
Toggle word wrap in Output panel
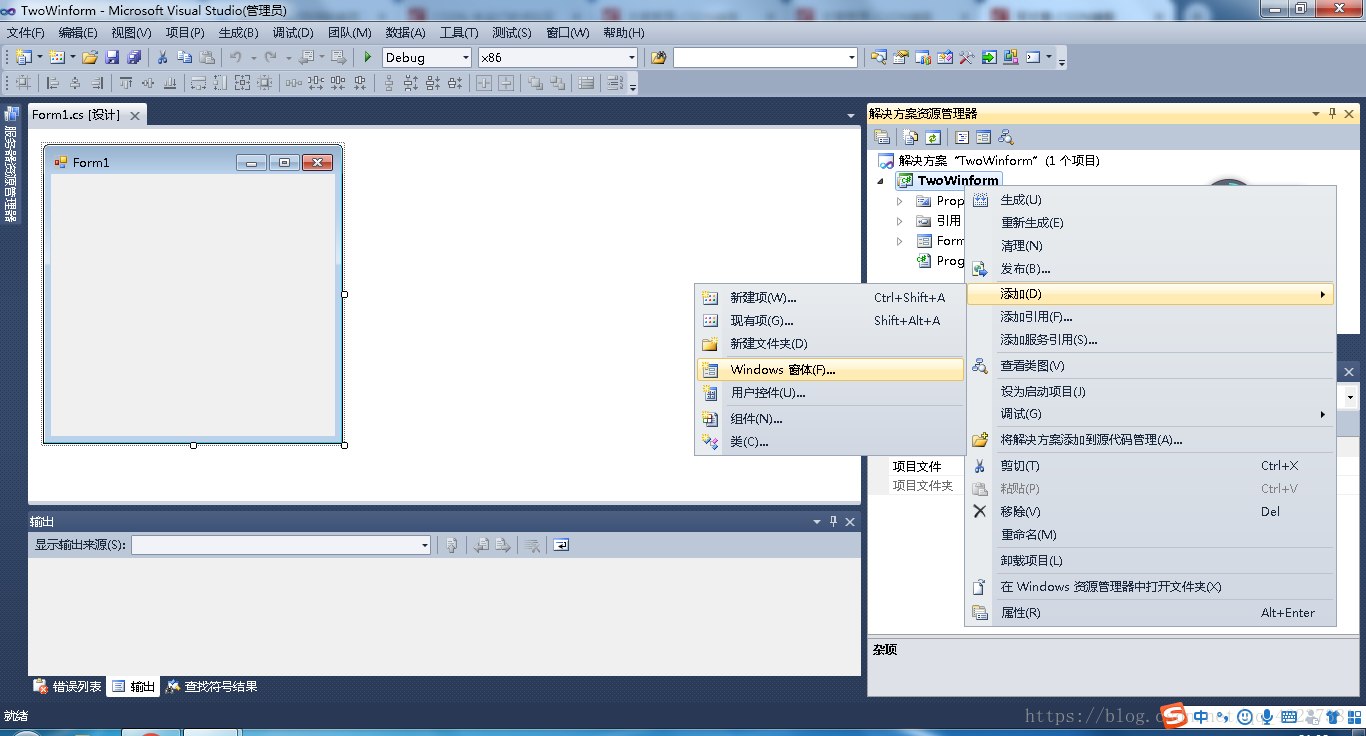tap(561, 545)
